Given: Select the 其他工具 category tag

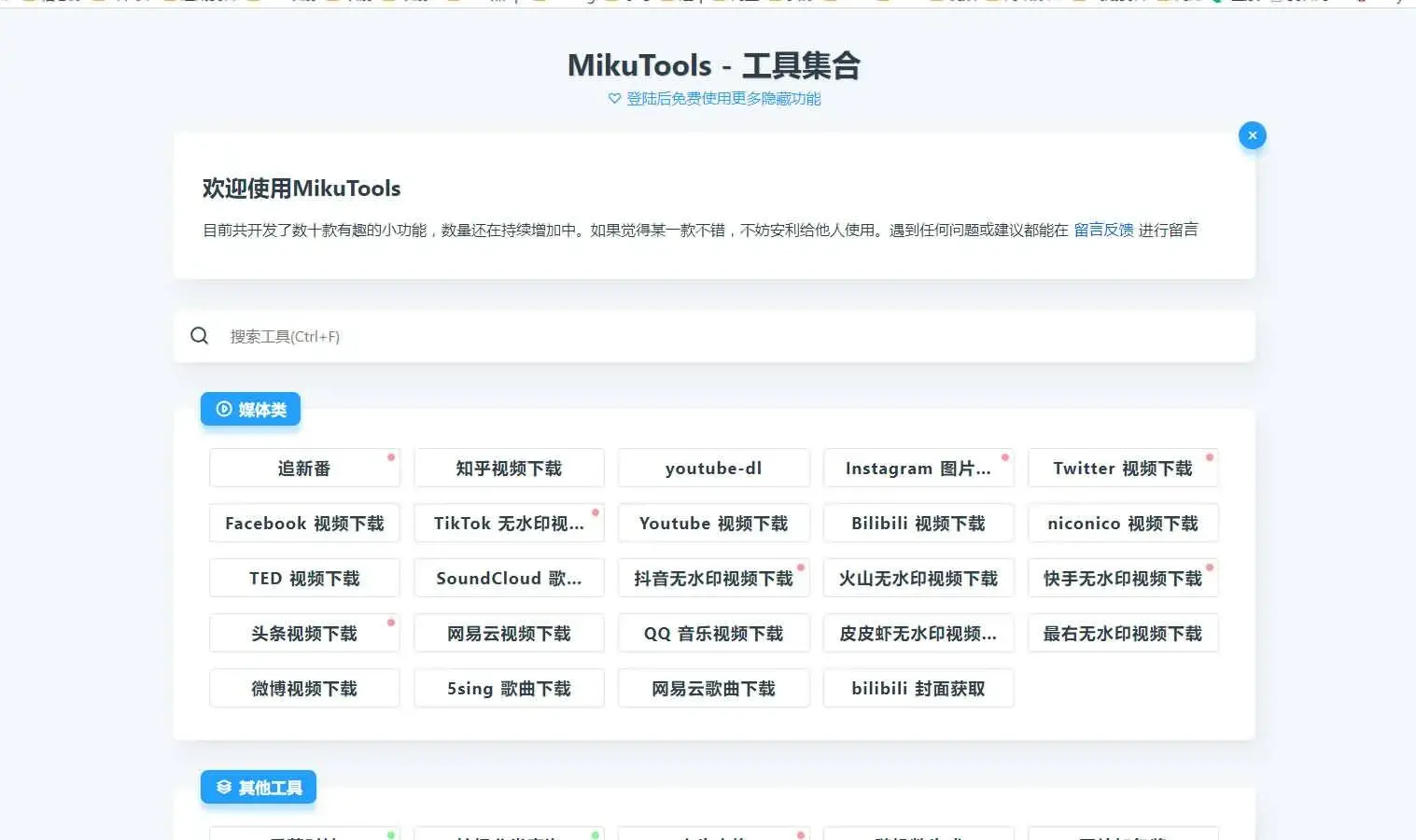Looking at the screenshot, I should click(259, 788).
